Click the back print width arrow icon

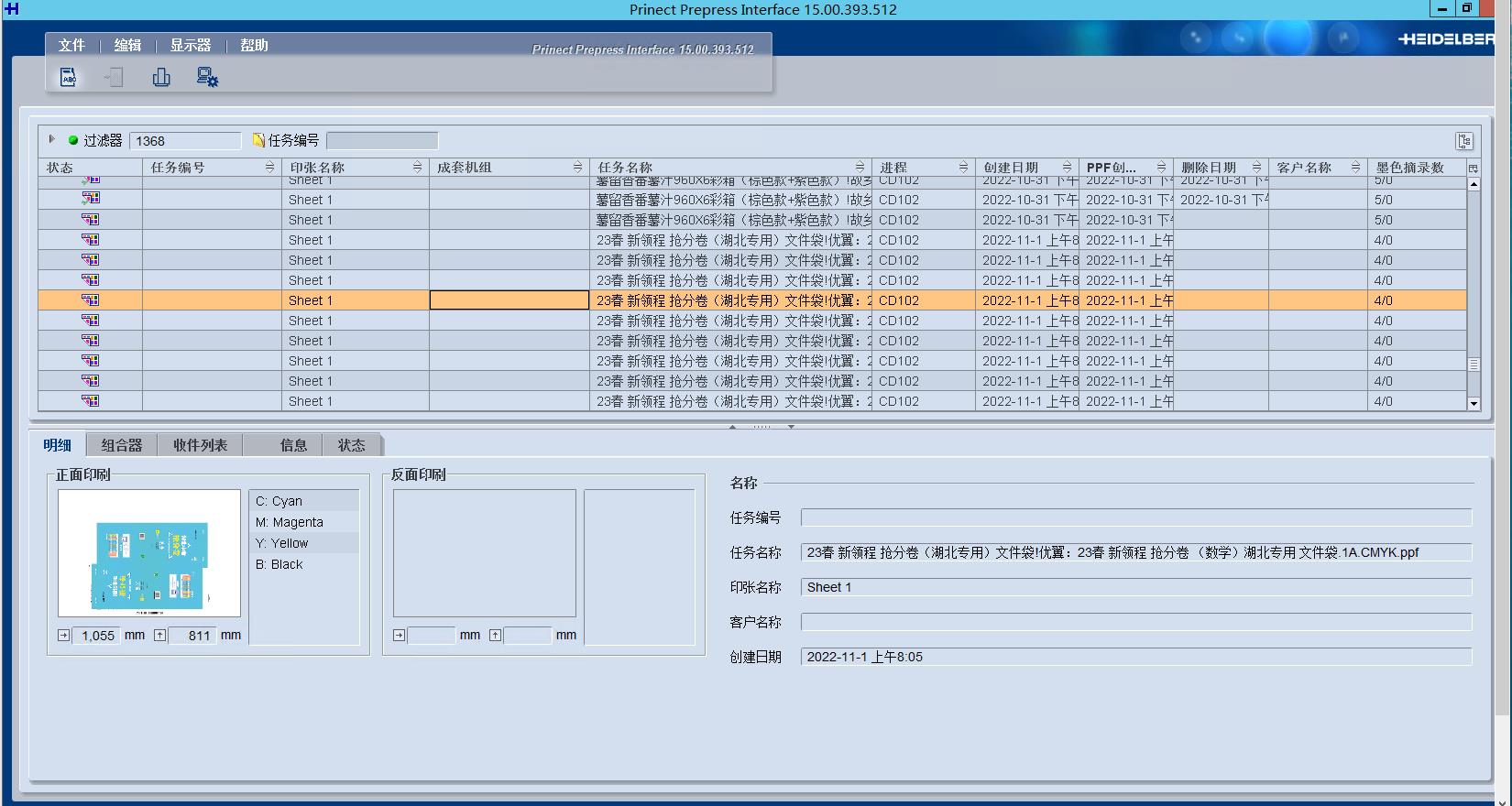399,635
